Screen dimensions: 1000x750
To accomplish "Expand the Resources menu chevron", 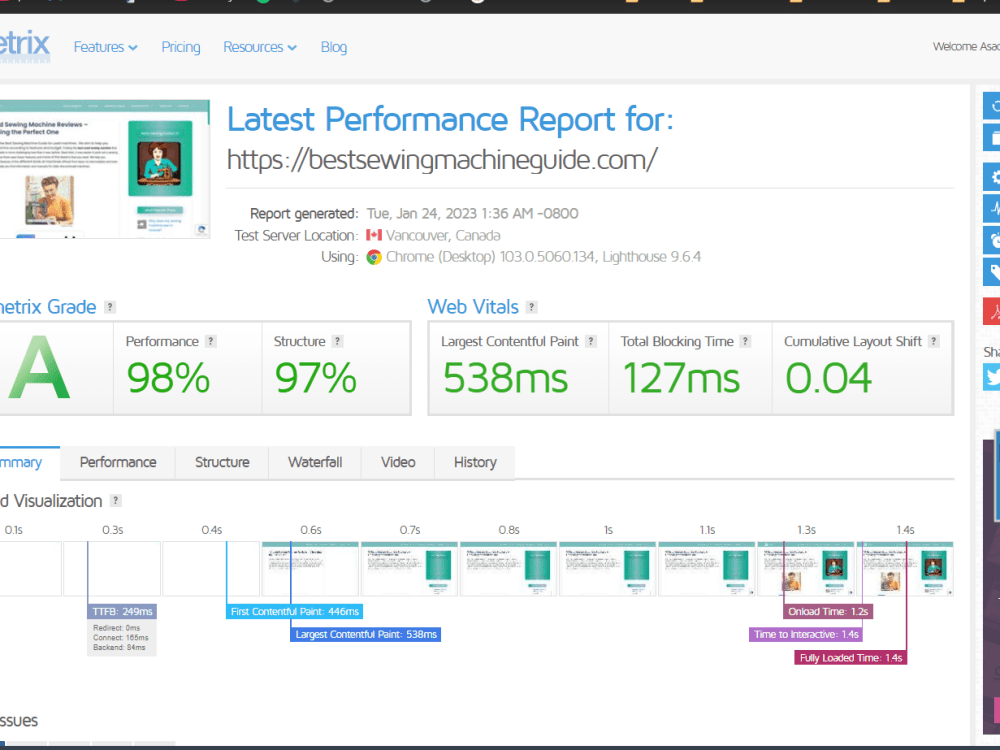I will (x=292, y=48).
